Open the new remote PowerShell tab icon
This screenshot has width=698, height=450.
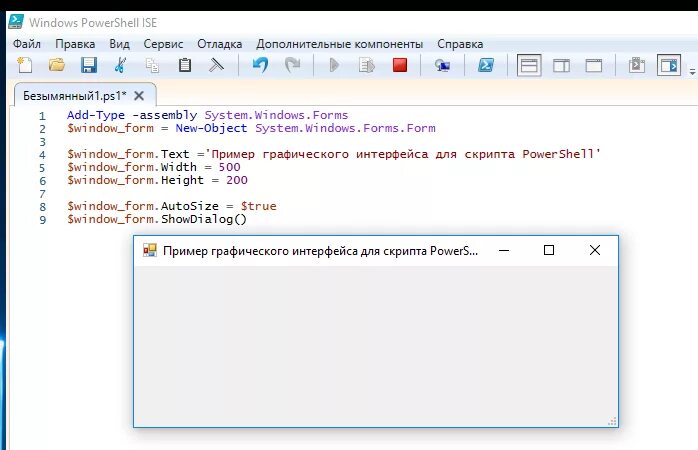(x=442, y=65)
